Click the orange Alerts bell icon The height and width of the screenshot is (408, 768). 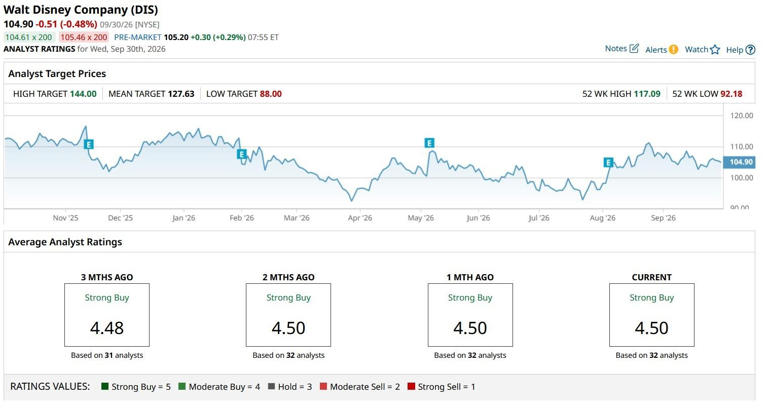click(673, 49)
